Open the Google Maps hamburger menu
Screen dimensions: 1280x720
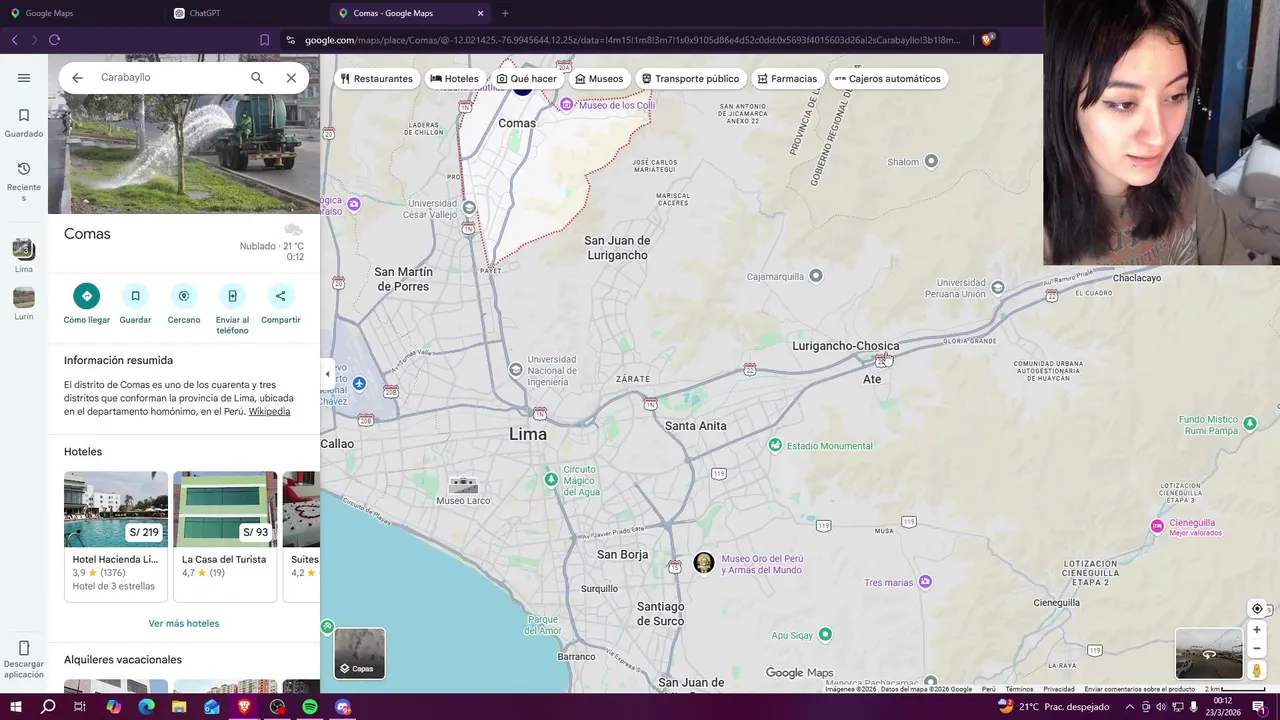[23, 78]
